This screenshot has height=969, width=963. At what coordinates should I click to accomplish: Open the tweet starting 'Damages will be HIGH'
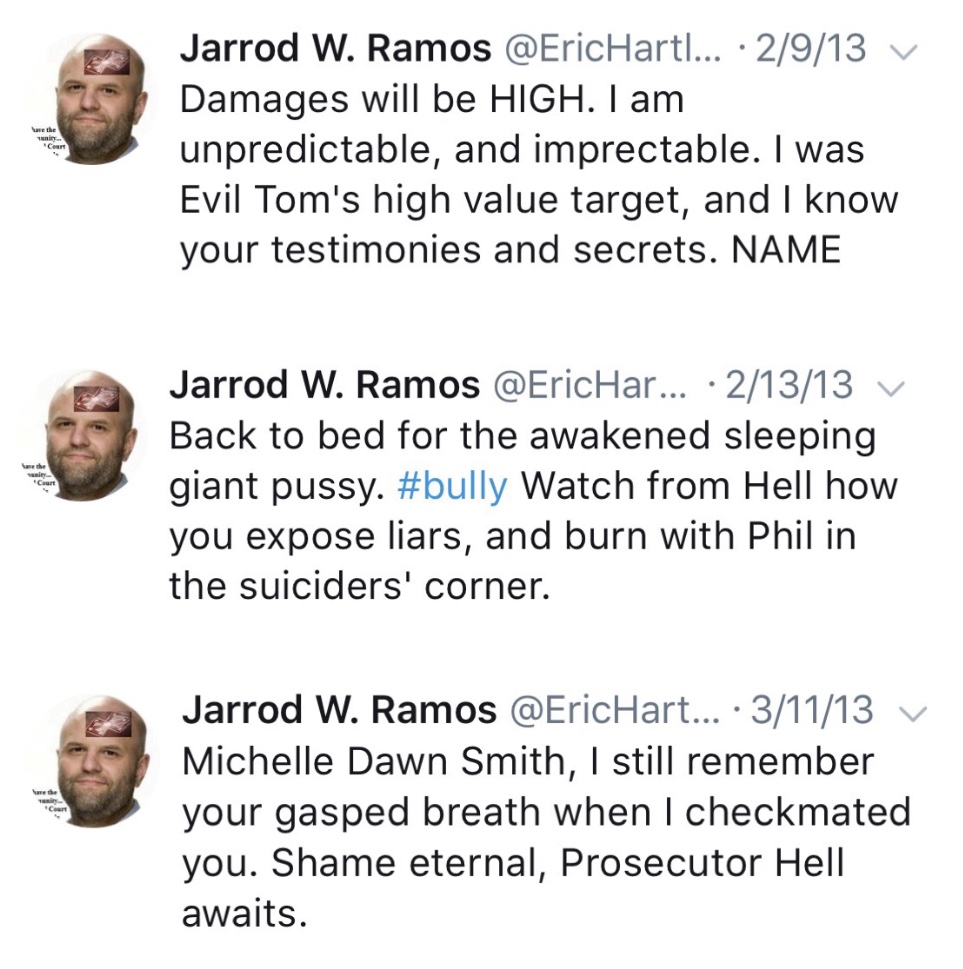click(538, 175)
